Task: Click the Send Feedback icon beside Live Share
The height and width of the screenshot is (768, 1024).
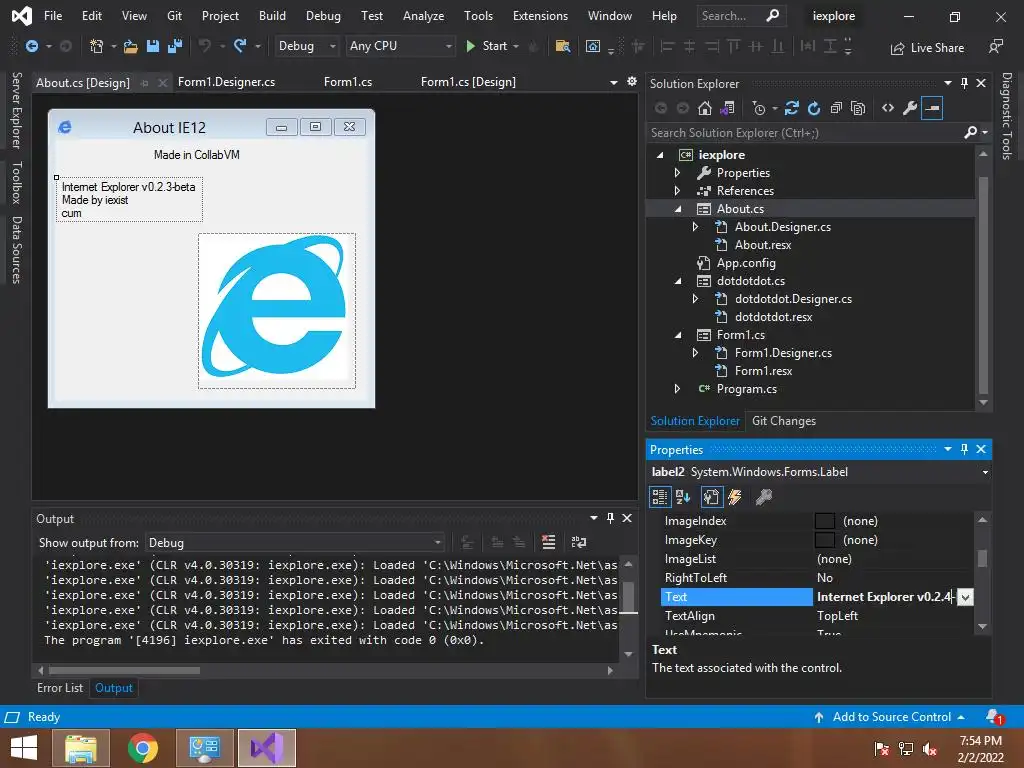Action: pos(995,46)
